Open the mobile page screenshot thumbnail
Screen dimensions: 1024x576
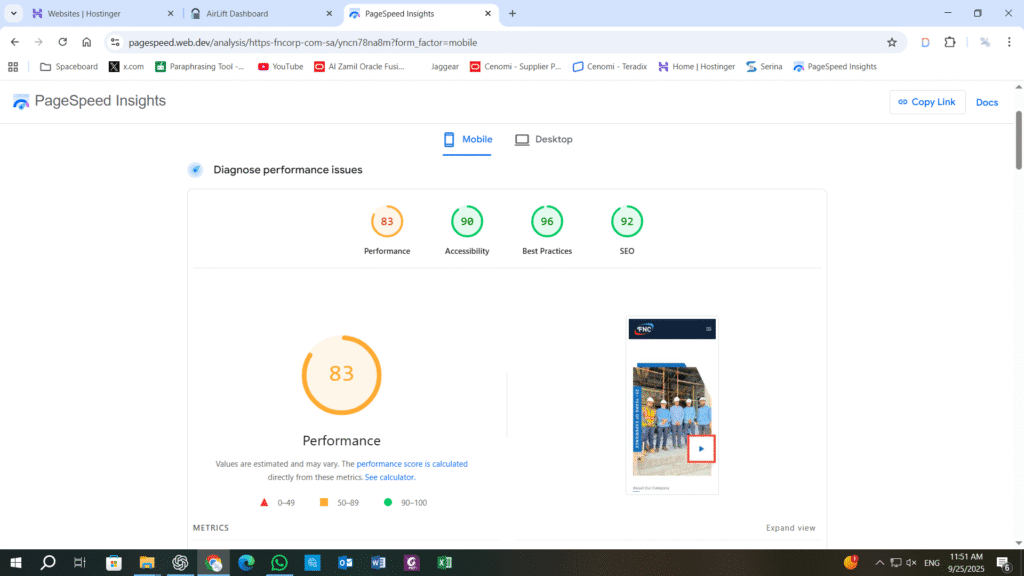point(672,406)
